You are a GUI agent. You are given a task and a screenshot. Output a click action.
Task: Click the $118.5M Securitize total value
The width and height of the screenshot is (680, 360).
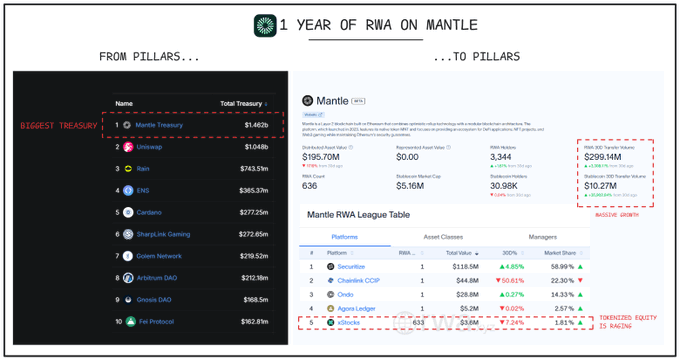tap(465, 267)
